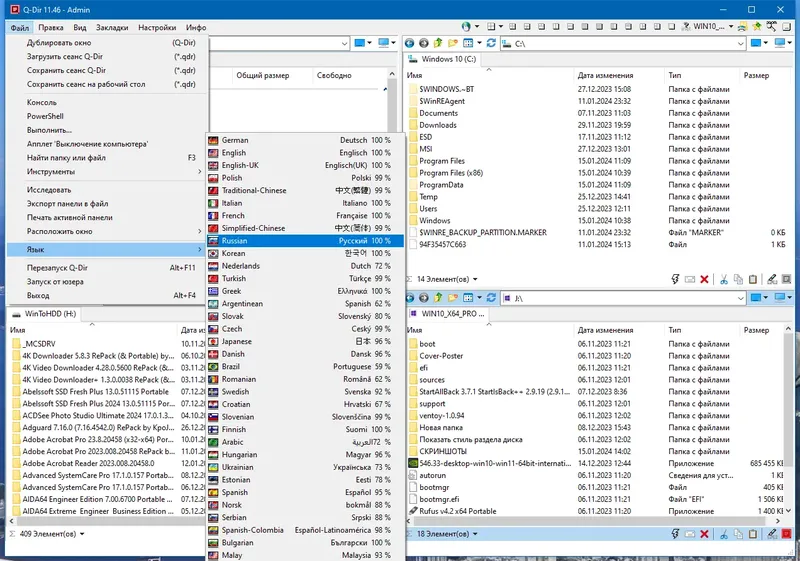This screenshot has height=561, width=800.
Task: Click red X delete icon in C:\ pane status bar
Action: point(704,279)
